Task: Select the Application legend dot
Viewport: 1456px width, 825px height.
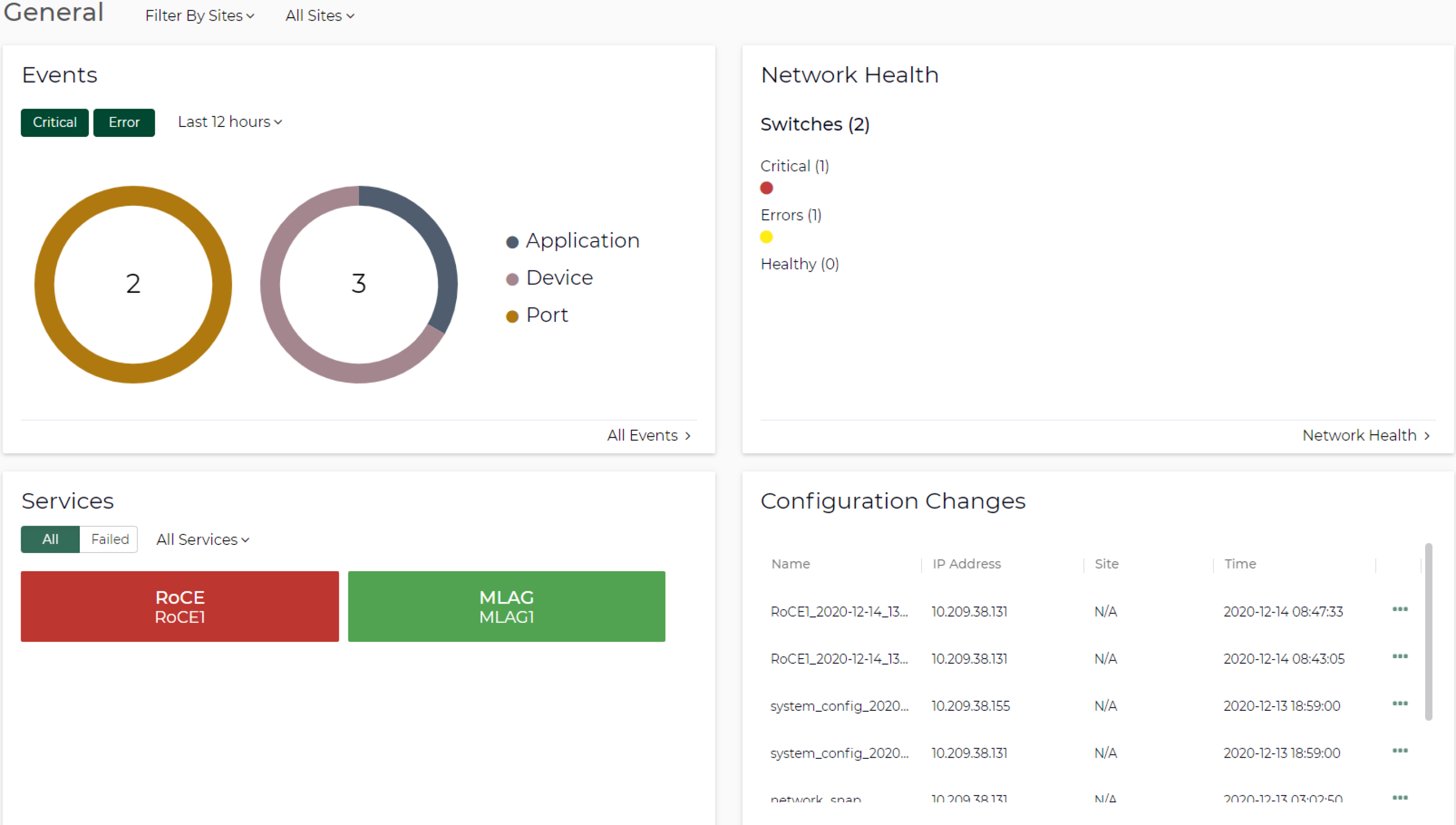Action: pyautogui.click(x=512, y=241)
